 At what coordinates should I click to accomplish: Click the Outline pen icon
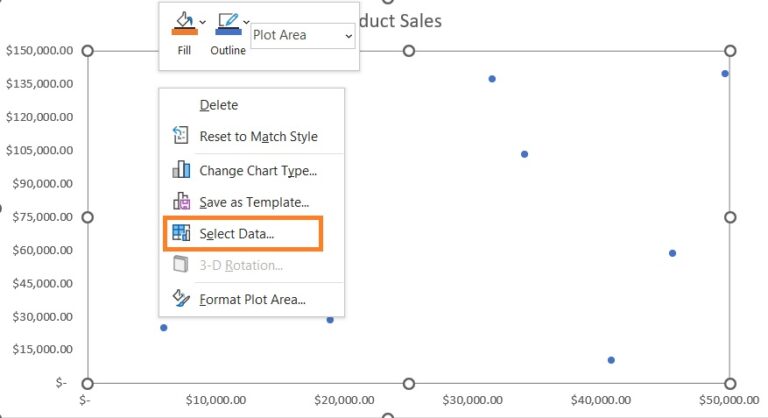[225, 23]
